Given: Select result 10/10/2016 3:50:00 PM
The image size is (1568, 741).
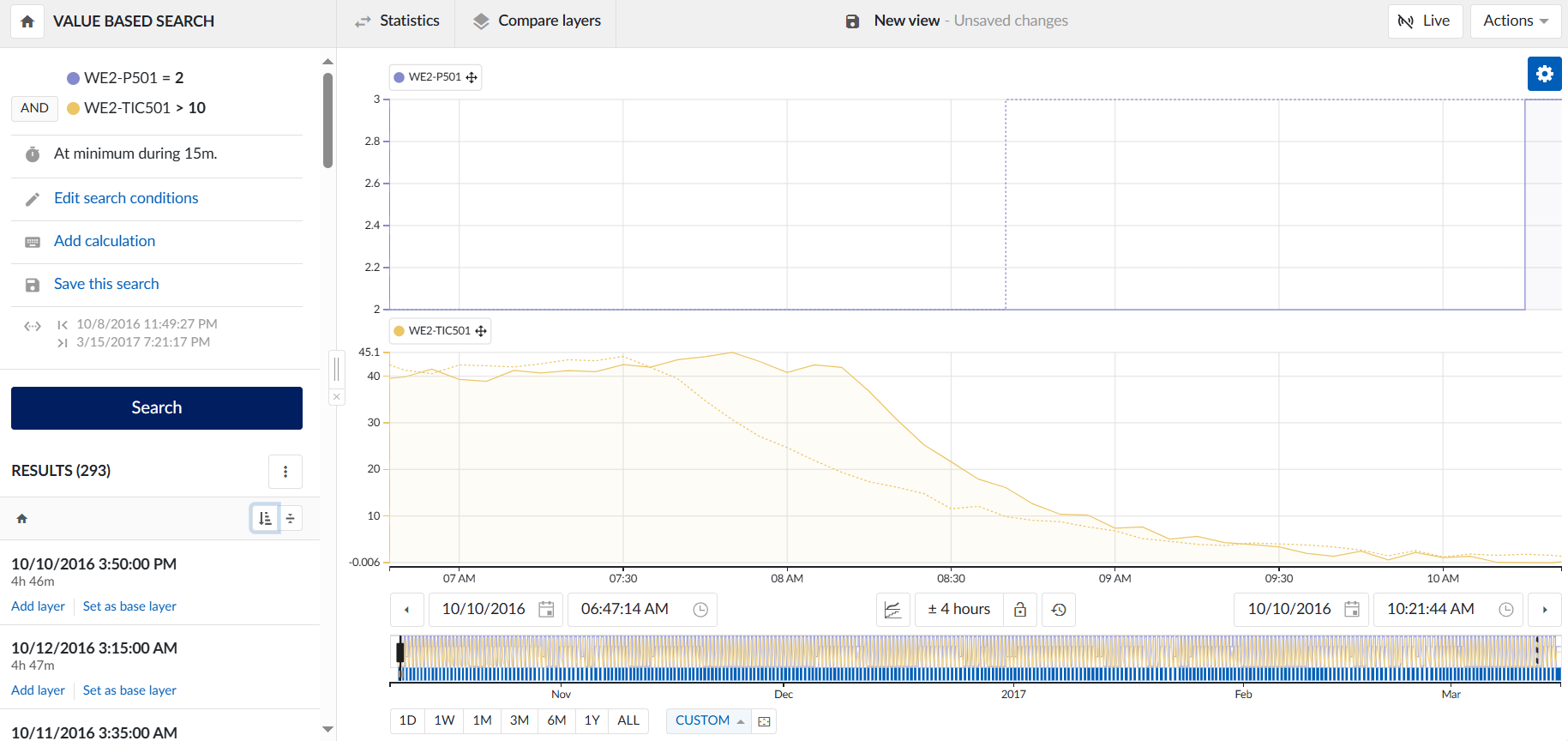Looking at the screenshot, I should [x=93, y=564].
